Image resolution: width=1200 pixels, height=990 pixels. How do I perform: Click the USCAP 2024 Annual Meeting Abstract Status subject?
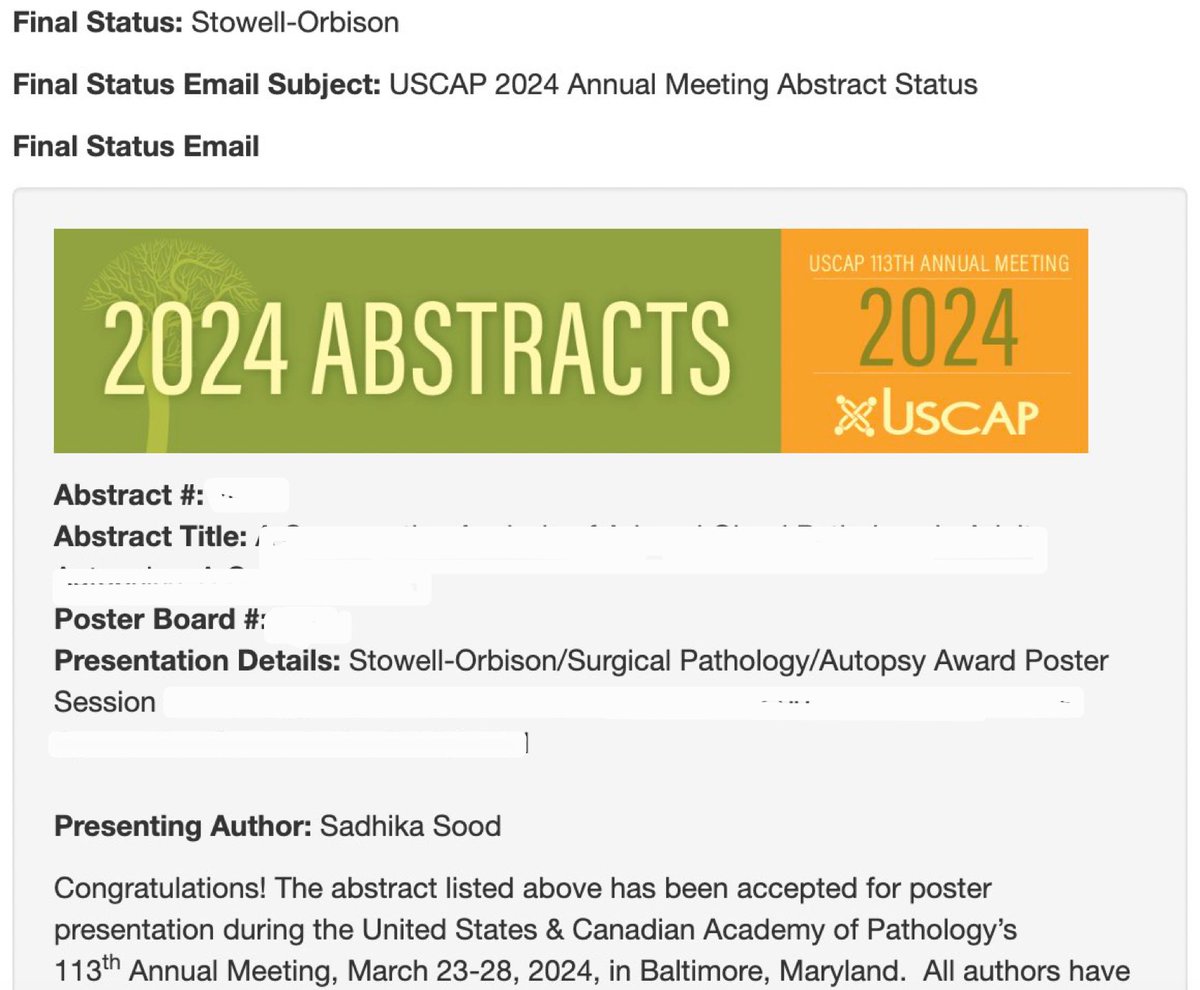coord(683,85)
